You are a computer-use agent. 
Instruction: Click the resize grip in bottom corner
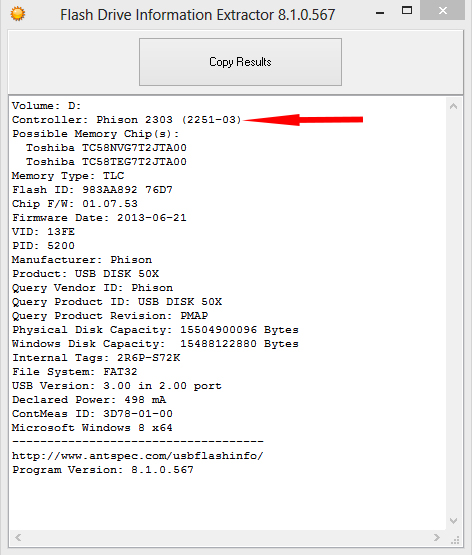[x=455, y=540]
